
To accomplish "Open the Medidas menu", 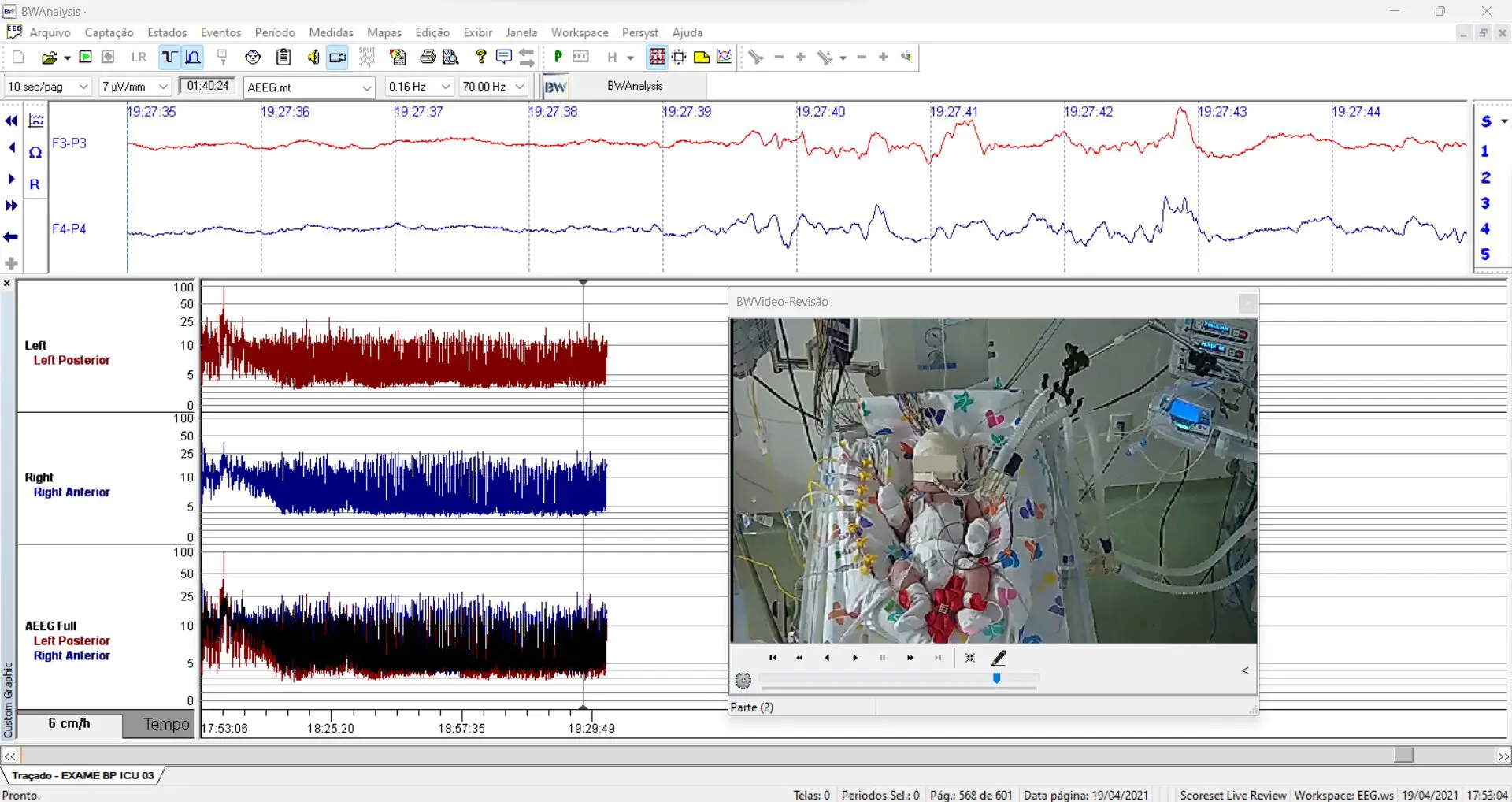I will [331, 32].
